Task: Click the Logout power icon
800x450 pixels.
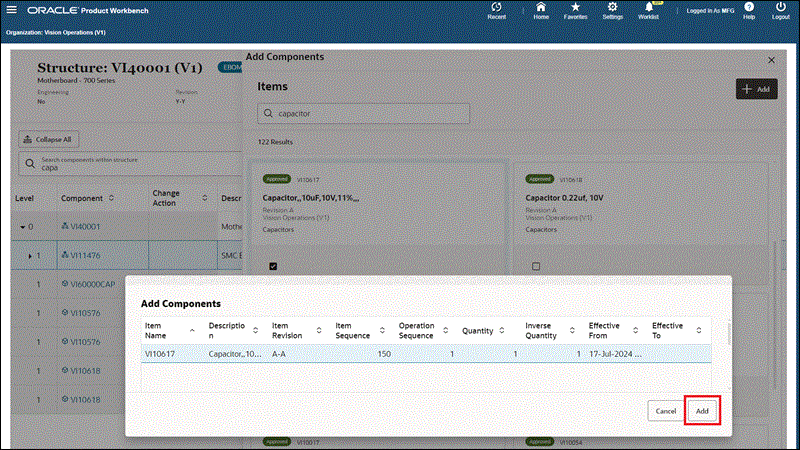Action: point(781,11)
